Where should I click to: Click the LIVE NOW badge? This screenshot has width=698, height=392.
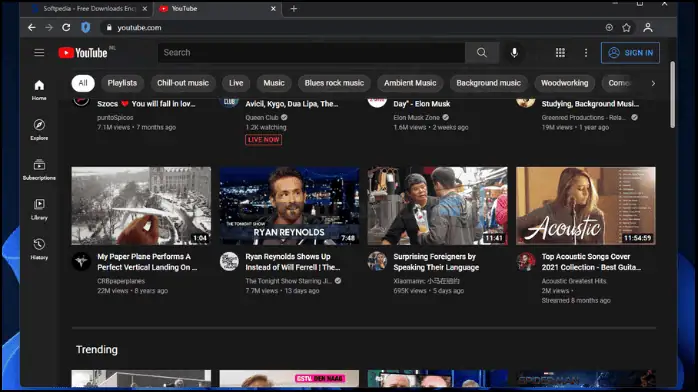[264, 140]
